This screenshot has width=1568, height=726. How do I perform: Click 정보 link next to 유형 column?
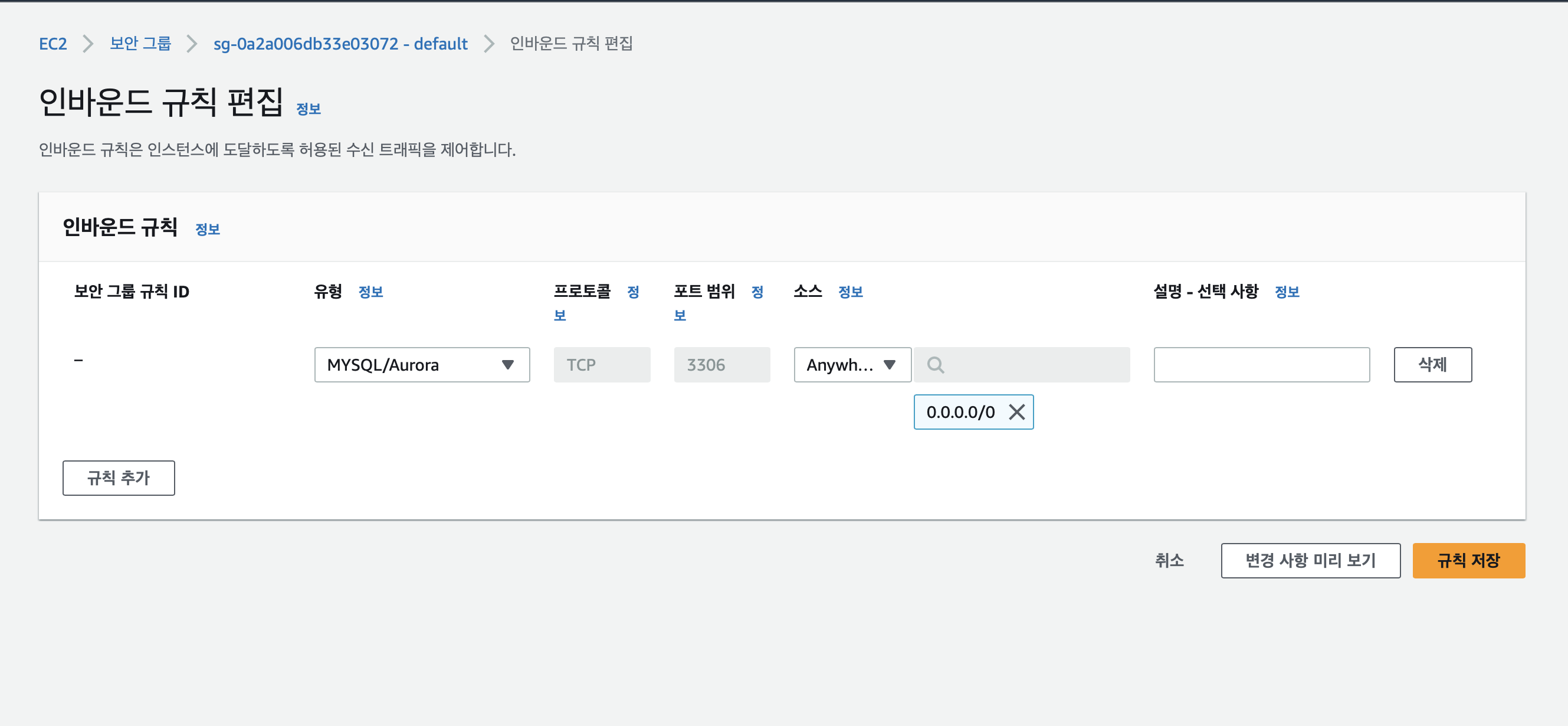tap(370, 292)
